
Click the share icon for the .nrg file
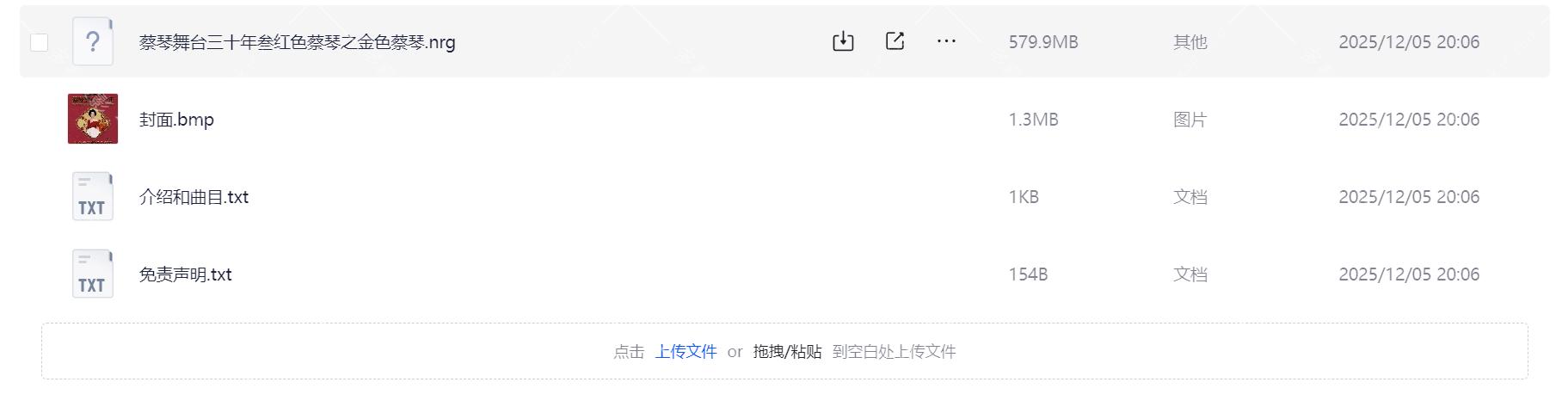[895, 41]
